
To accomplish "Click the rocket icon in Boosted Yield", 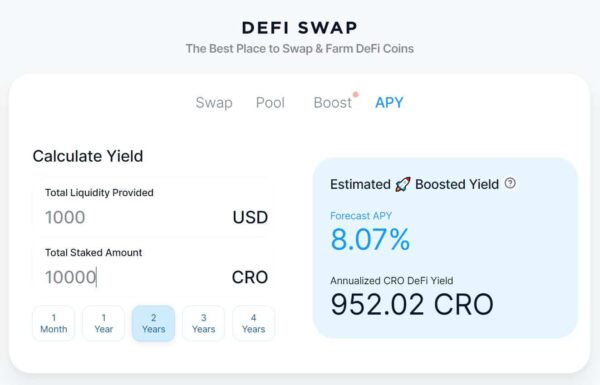I will (403, 184).
